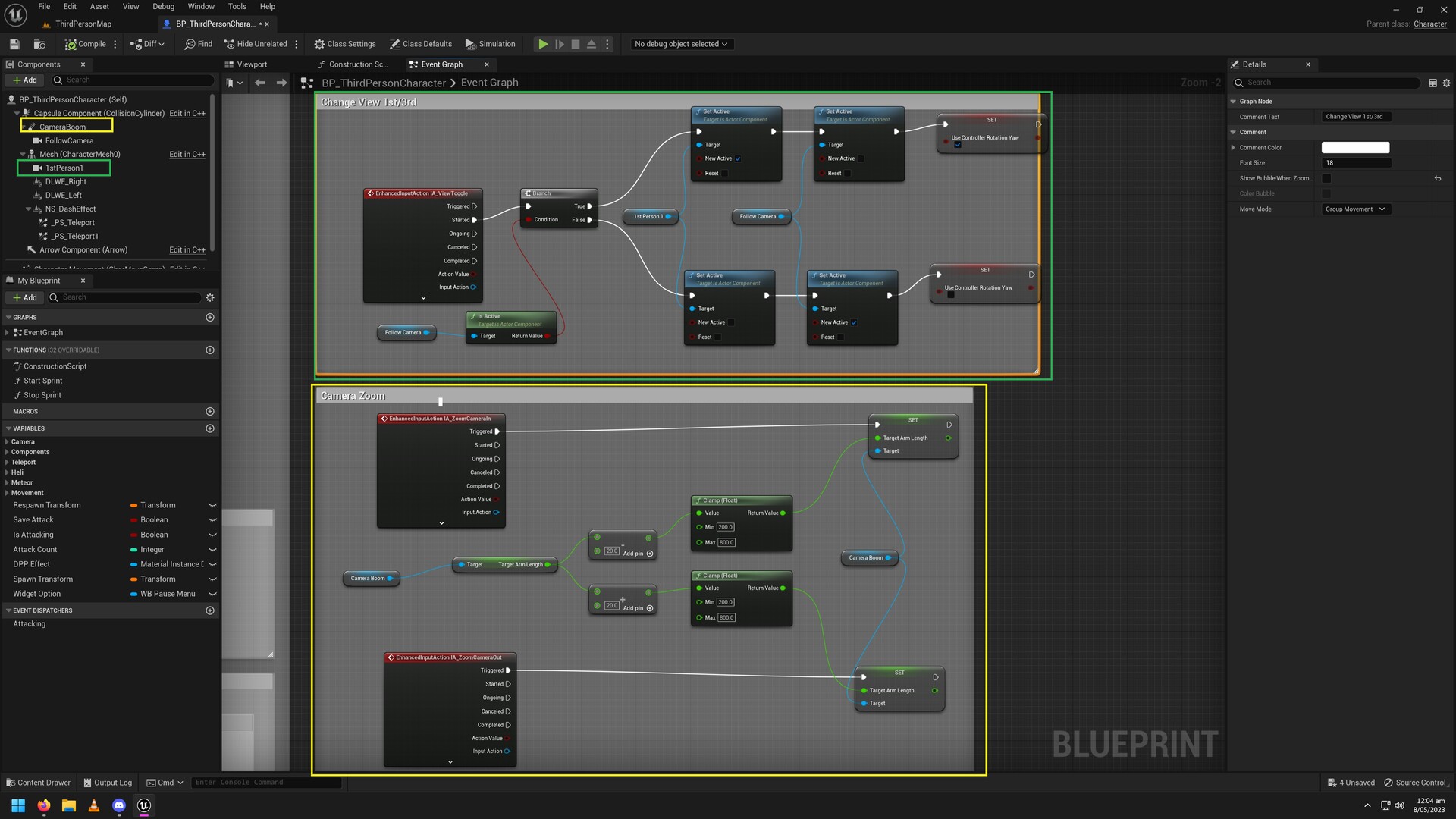Image resolution: width=1456 pixels, height=819 pixels.
Task: Open Class Settings
Action: point(345,43)
